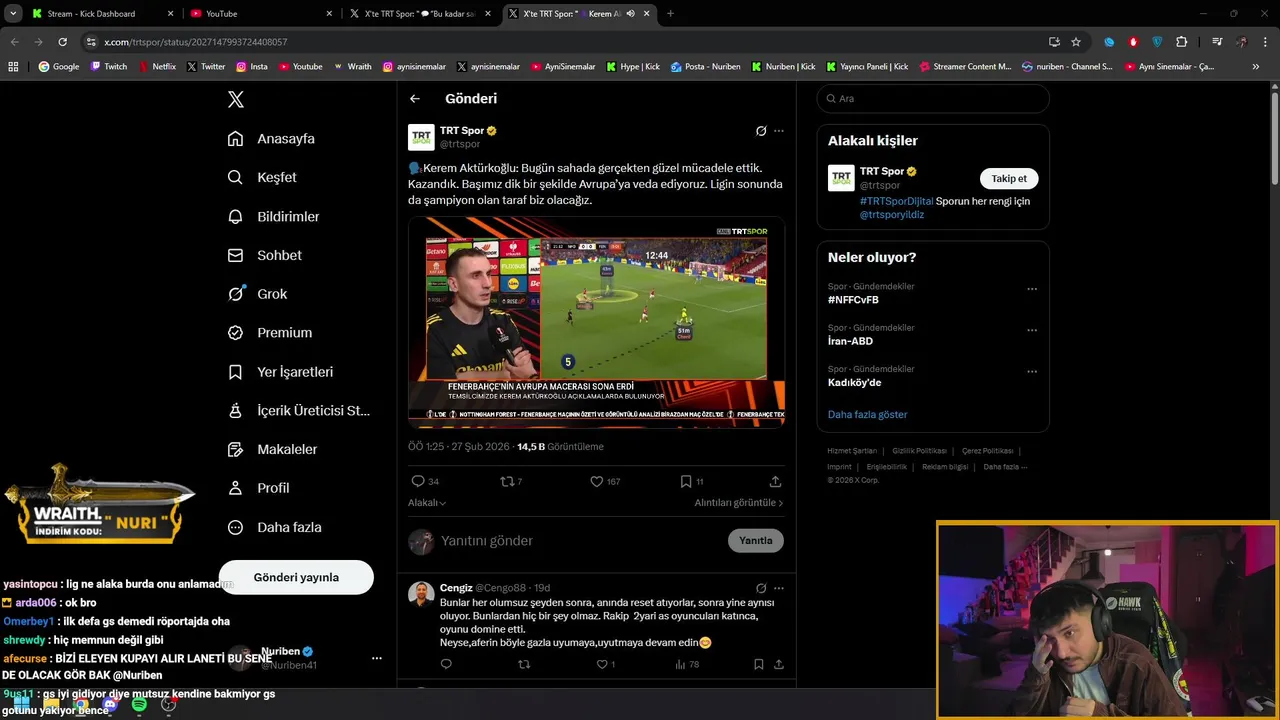The image size is (1280, 720).
Task: Open Grok from sidebar
Action: pos(257,294)
